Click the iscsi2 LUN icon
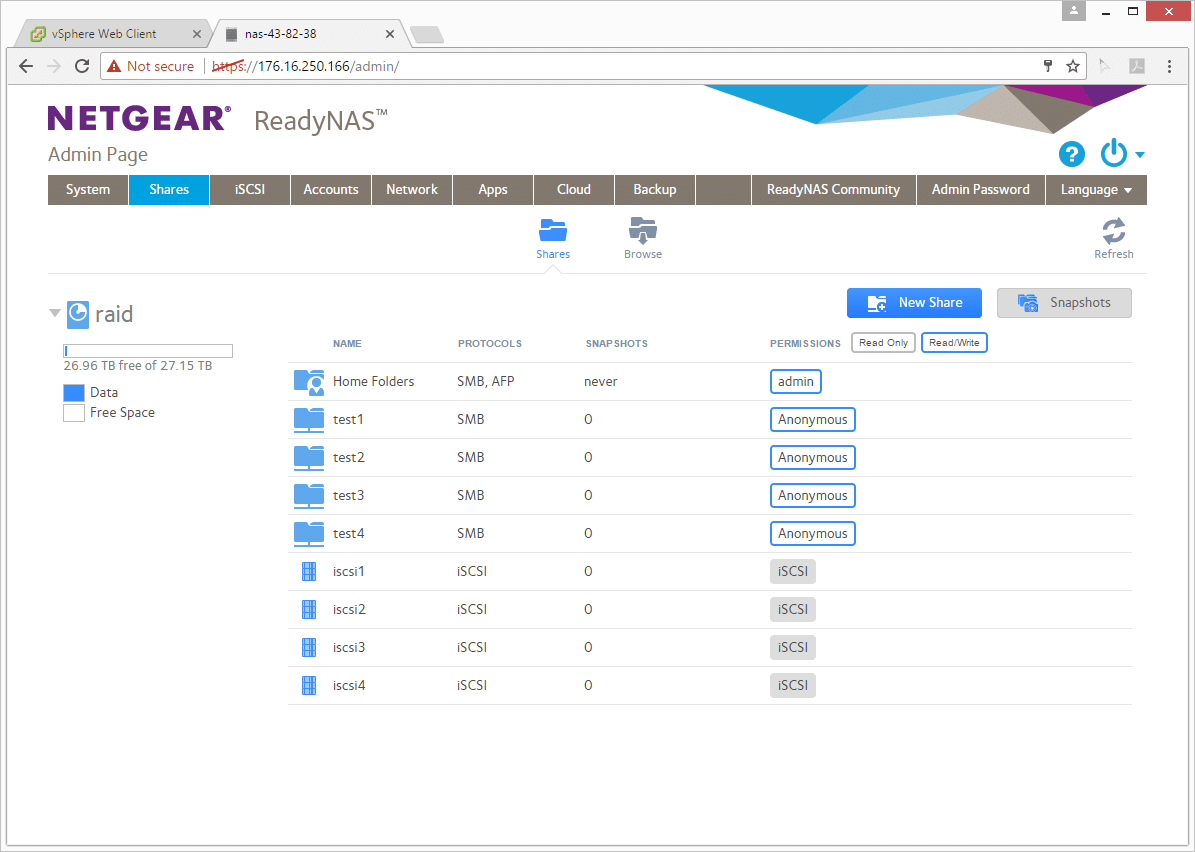Image resolution: width=1195 pixels, height=852 pixels. coord(309,610)
